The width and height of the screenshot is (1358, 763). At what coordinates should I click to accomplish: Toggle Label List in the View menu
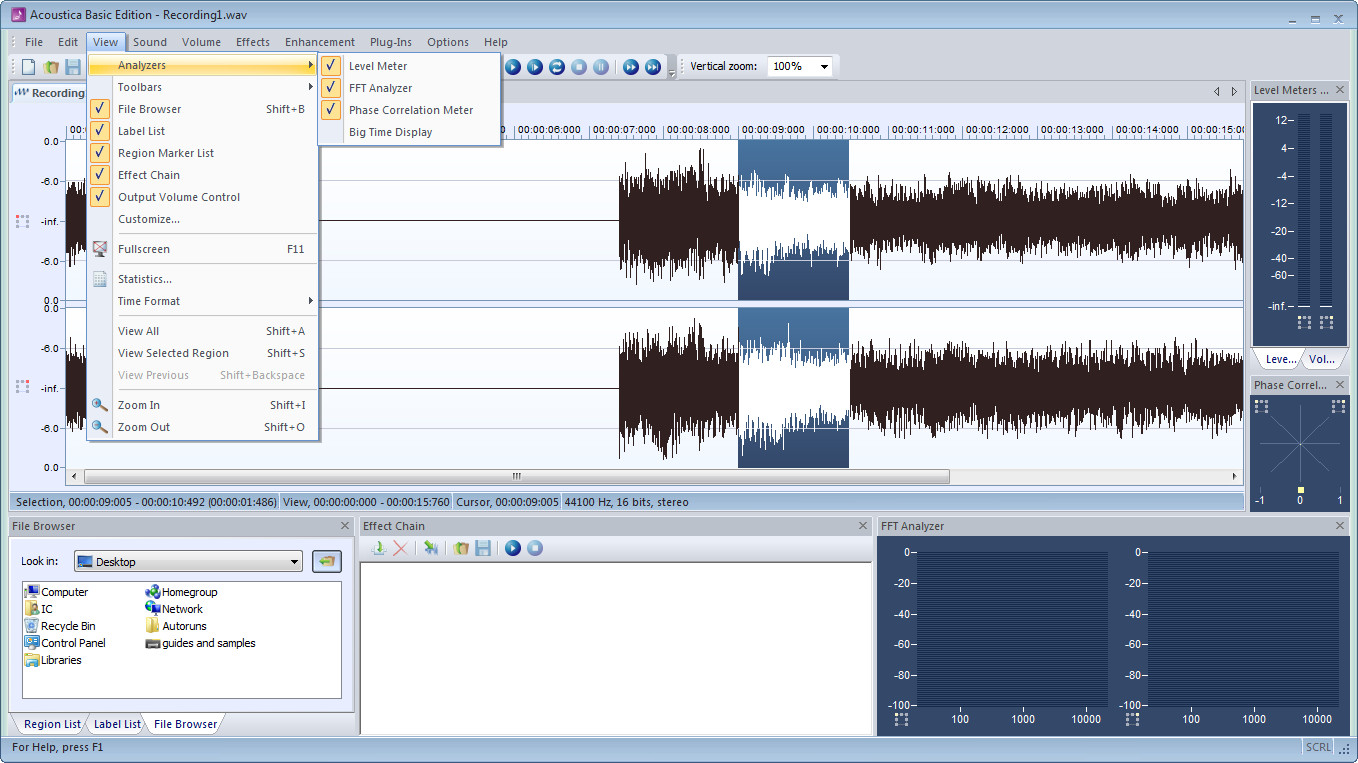(x=203, y=131)
